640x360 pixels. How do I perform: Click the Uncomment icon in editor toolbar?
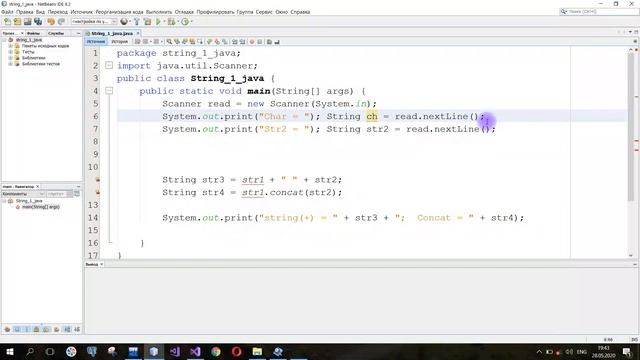(277, 42)
